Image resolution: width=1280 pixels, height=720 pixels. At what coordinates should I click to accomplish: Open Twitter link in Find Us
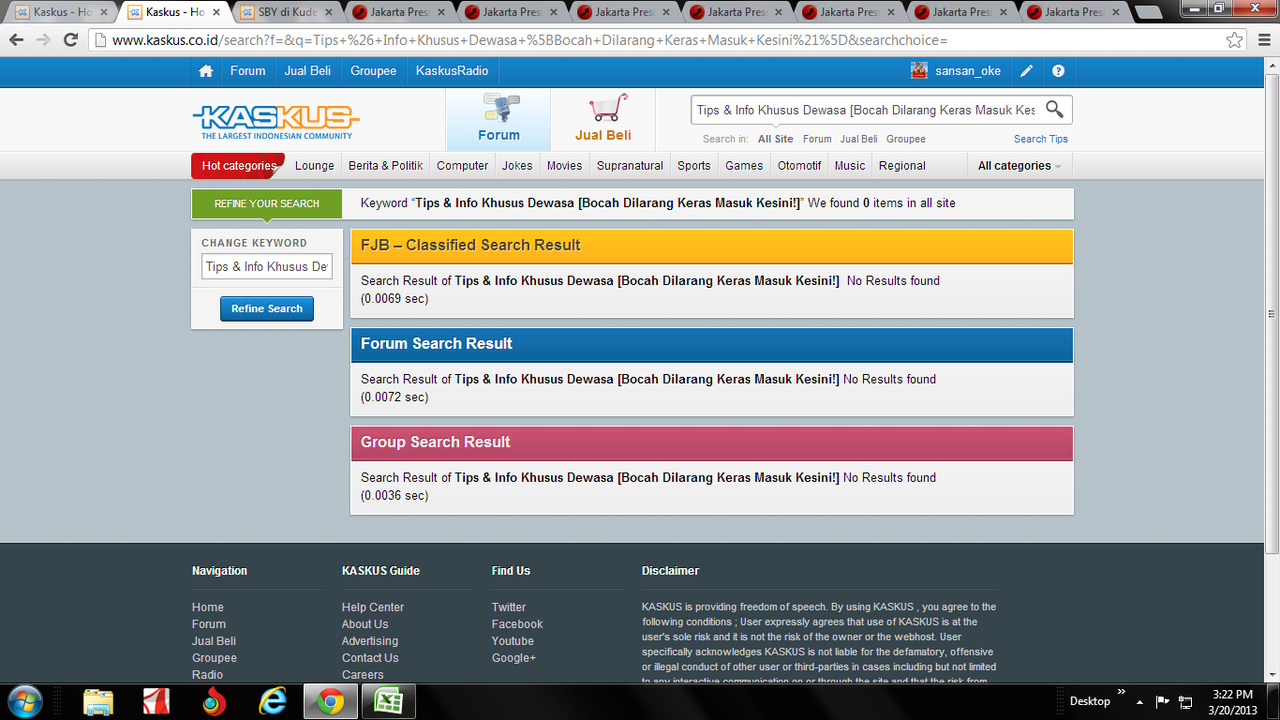(x=509, y=607)
